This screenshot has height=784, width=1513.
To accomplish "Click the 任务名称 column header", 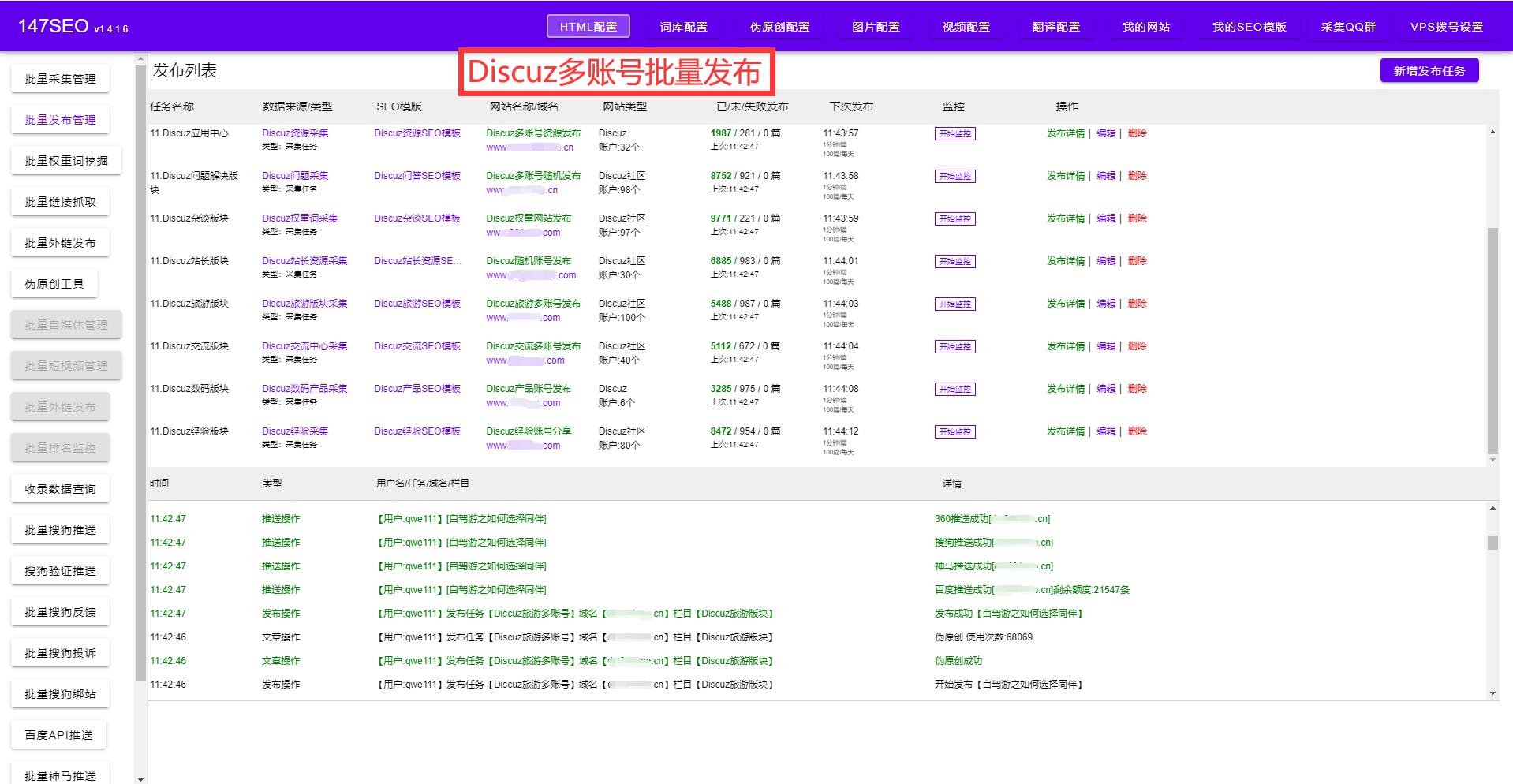I will point(172,106).
